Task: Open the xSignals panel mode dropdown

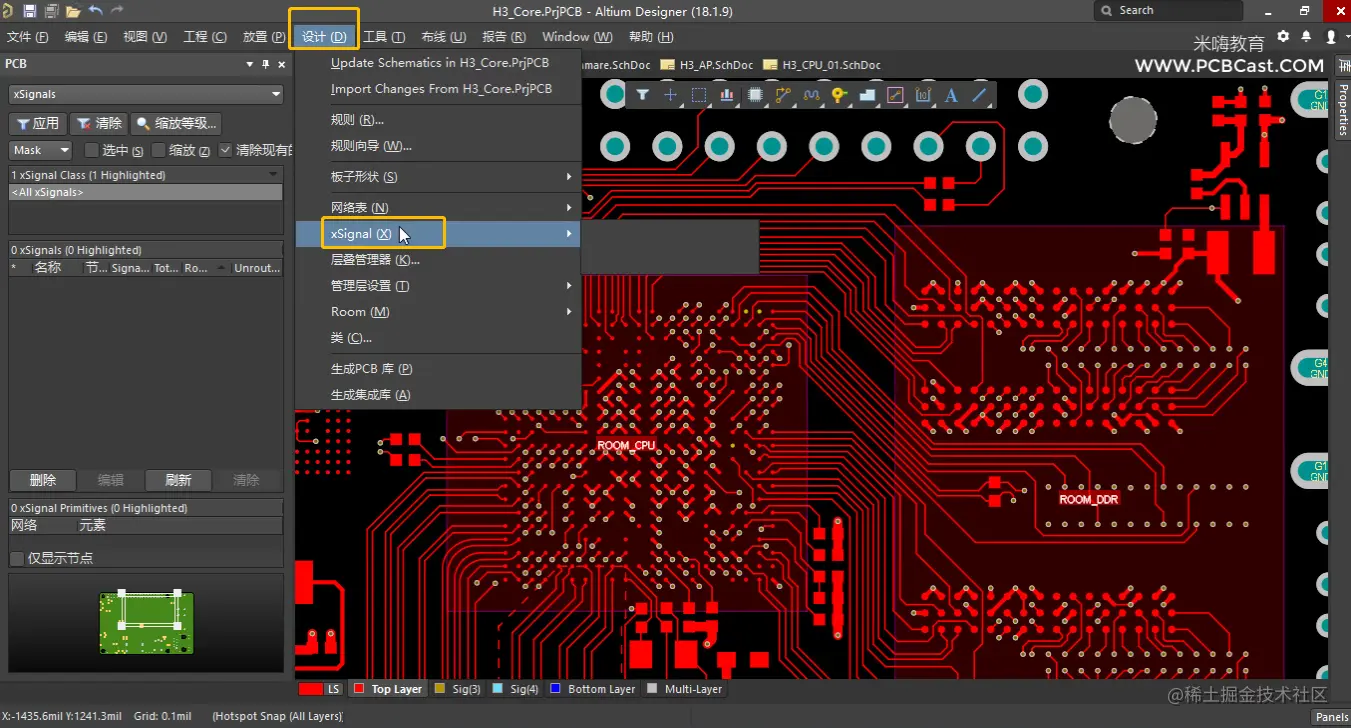Action: (146, 94)
